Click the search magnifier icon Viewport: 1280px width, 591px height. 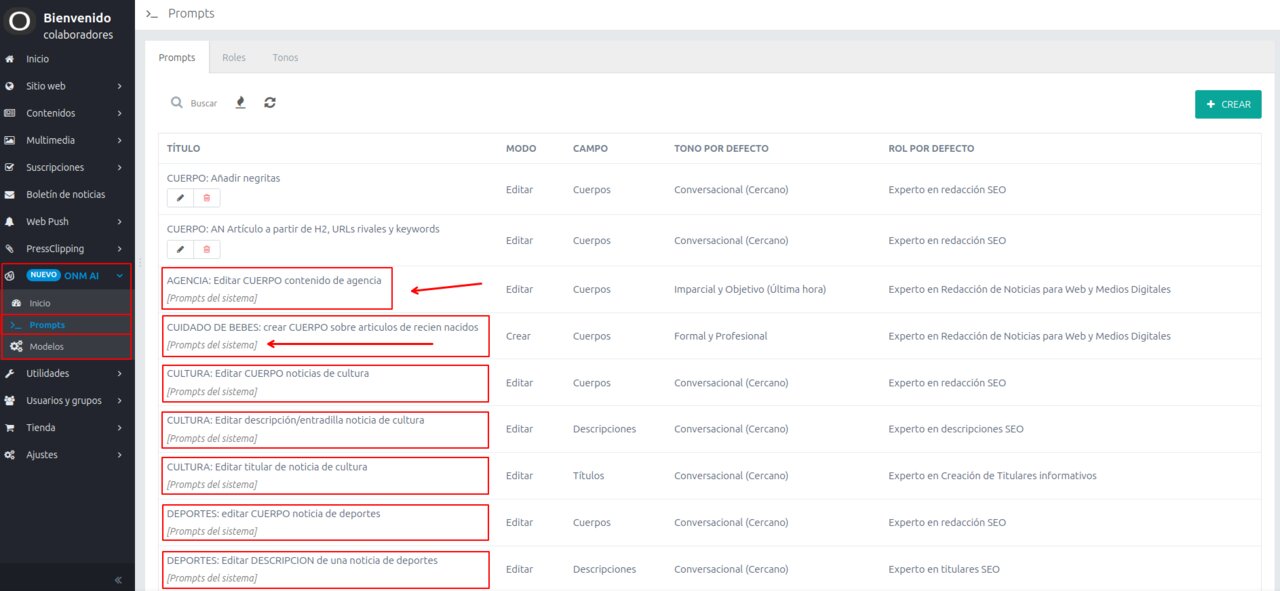(177, 102)
